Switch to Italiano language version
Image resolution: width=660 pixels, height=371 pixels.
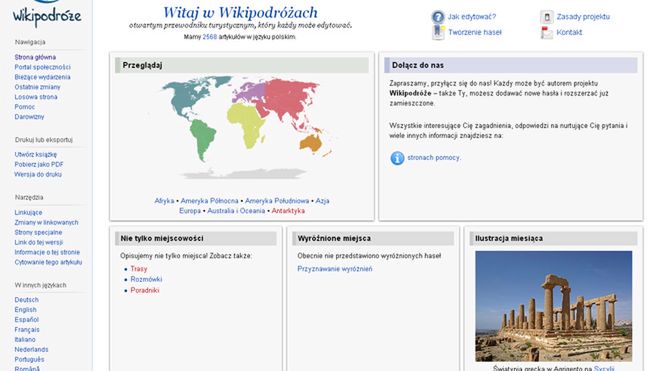coord(25,340)
